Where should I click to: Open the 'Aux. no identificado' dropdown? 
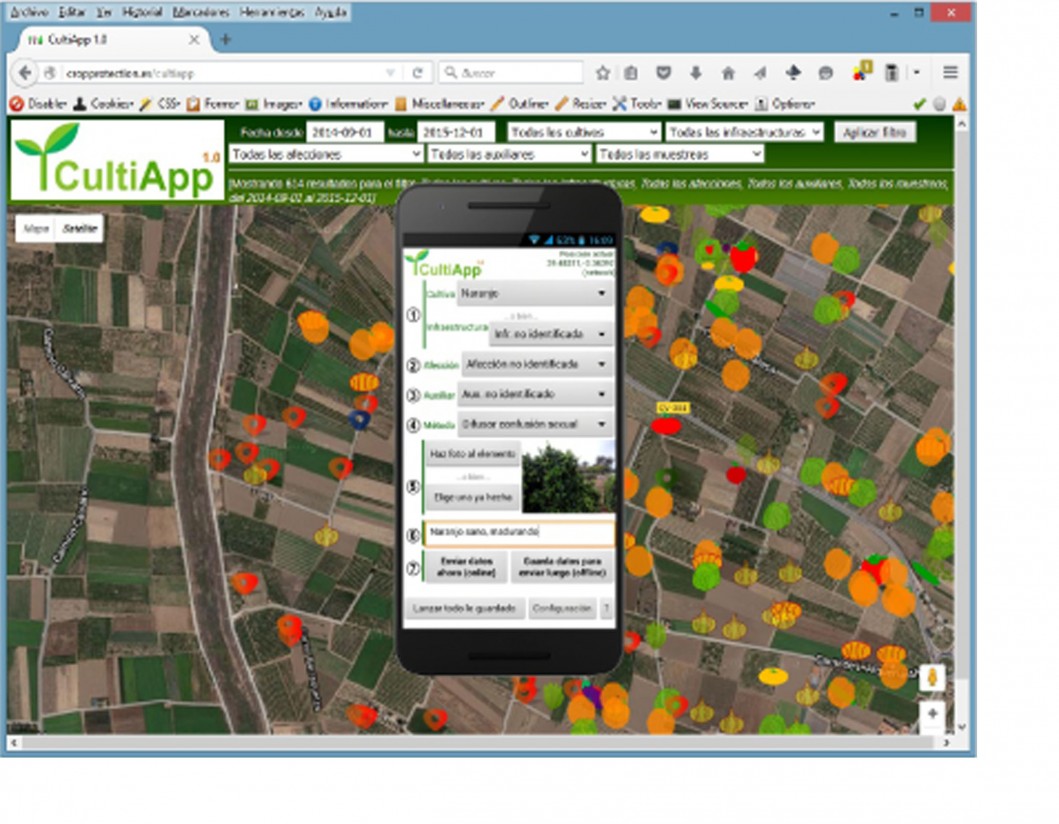click(x=534, y=394)
